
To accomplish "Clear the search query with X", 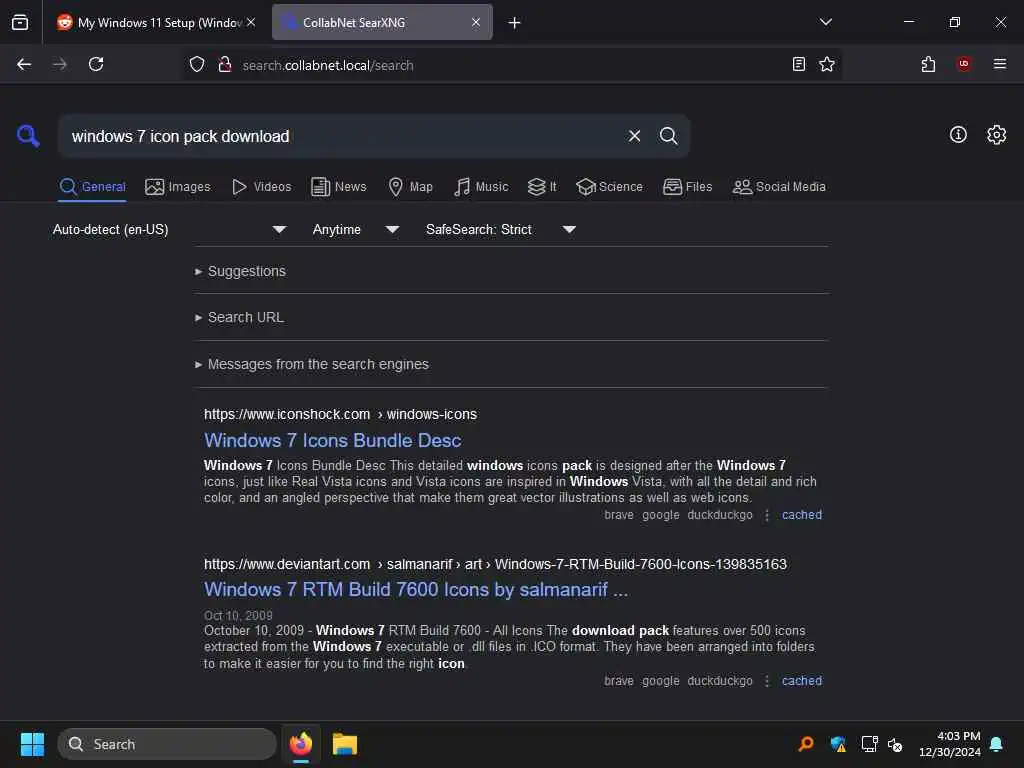I will [x=634, y=136].
